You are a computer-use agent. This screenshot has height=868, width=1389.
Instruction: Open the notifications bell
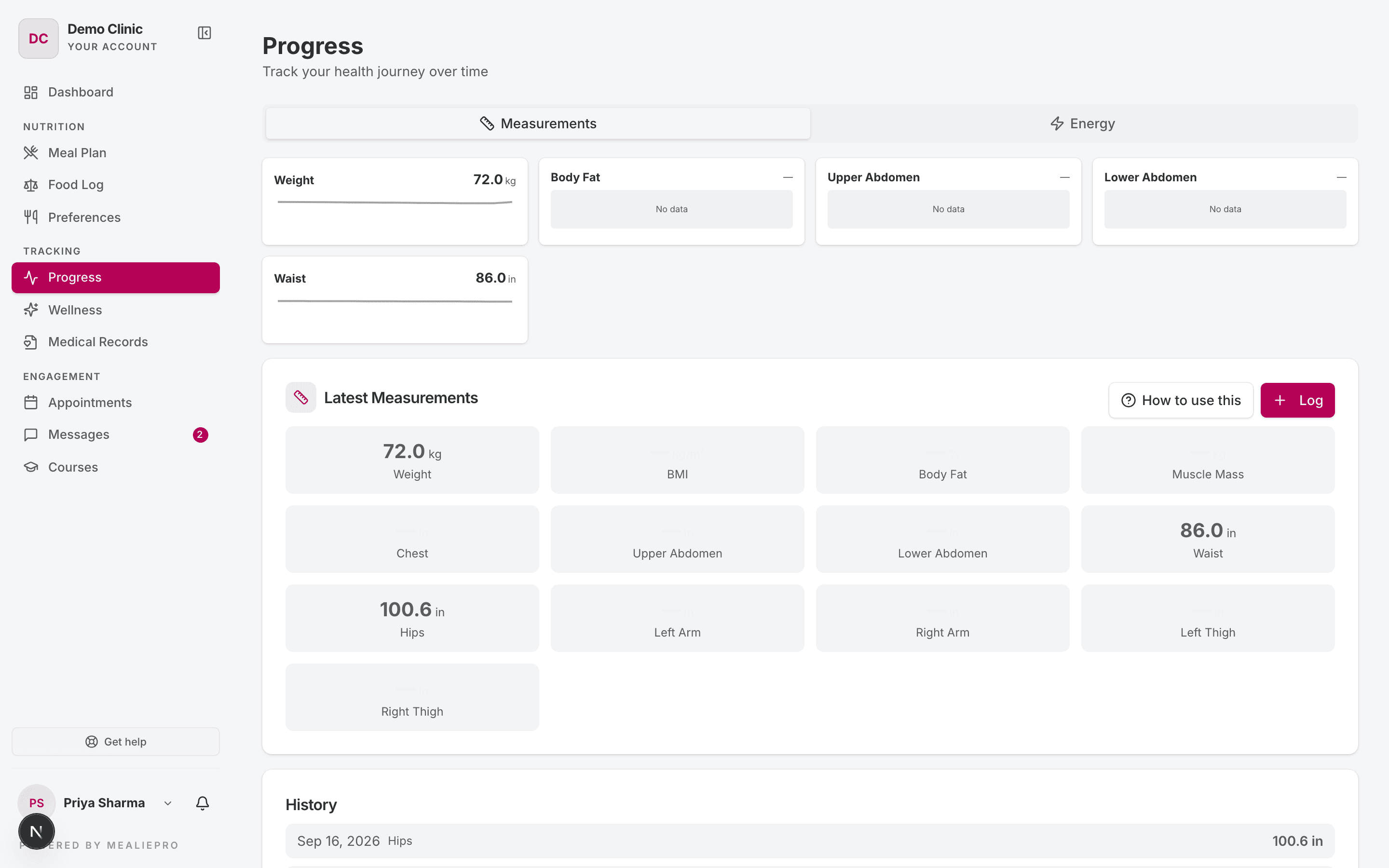[x=203, y=803]
